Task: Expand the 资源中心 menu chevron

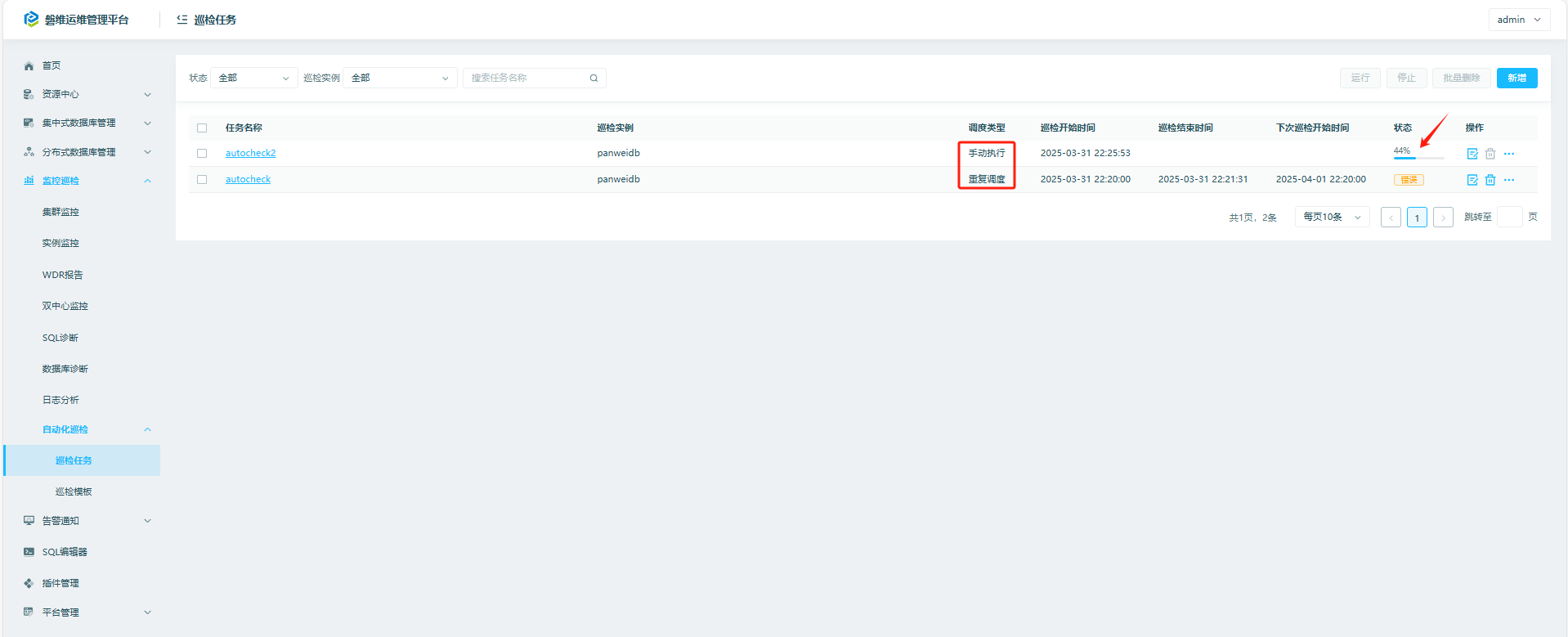Action: pyautogui.click(x=148, y=95)
